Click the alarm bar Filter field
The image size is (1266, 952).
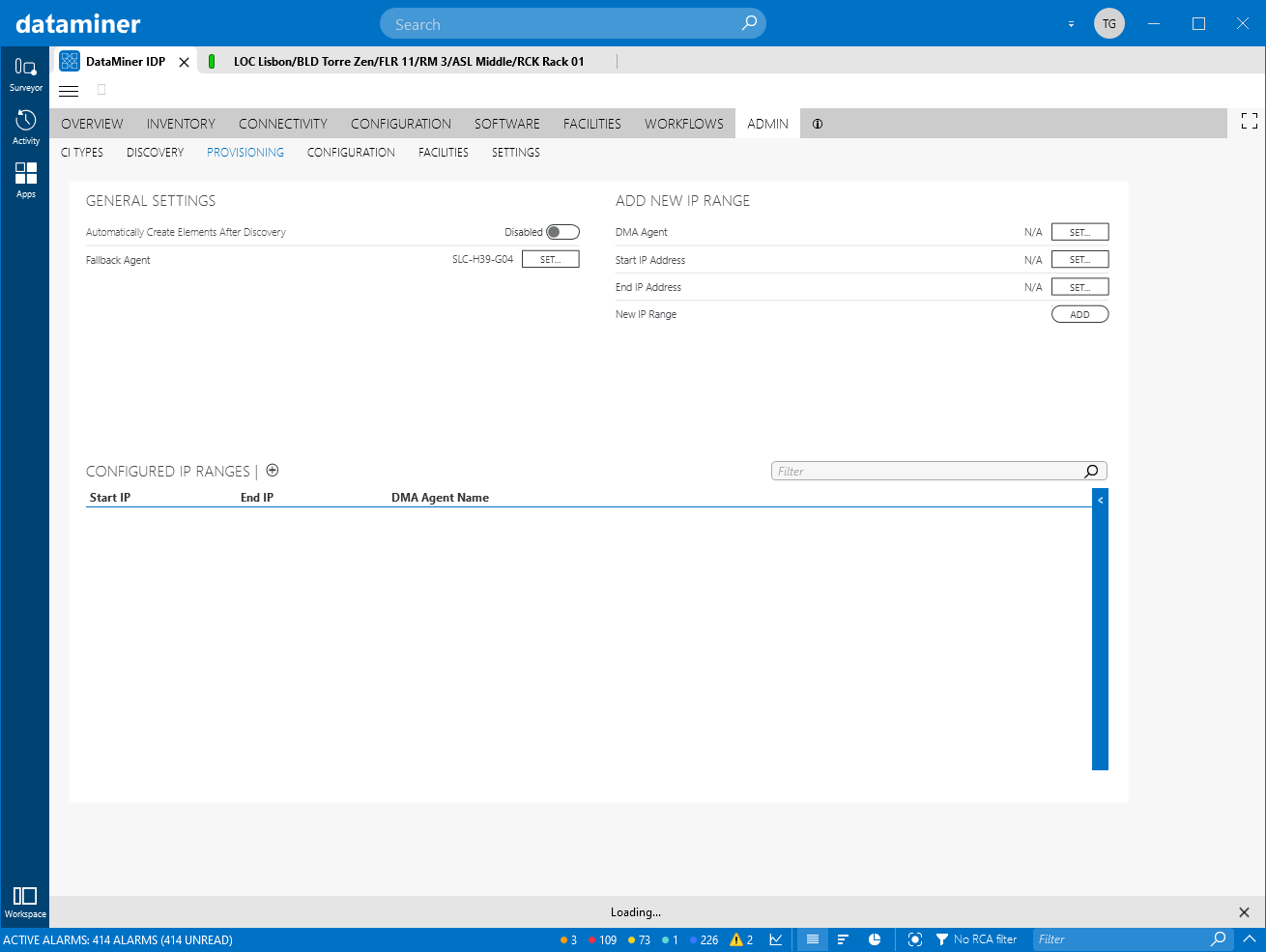point(1134,939)
